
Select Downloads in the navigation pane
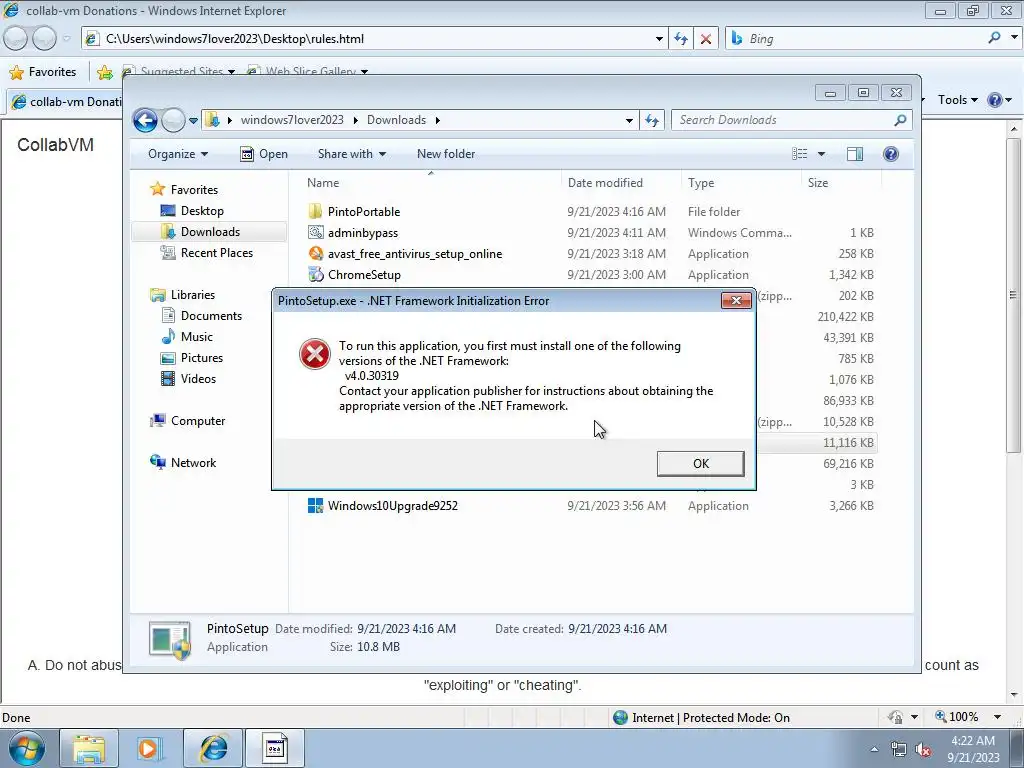click(210, 232)
